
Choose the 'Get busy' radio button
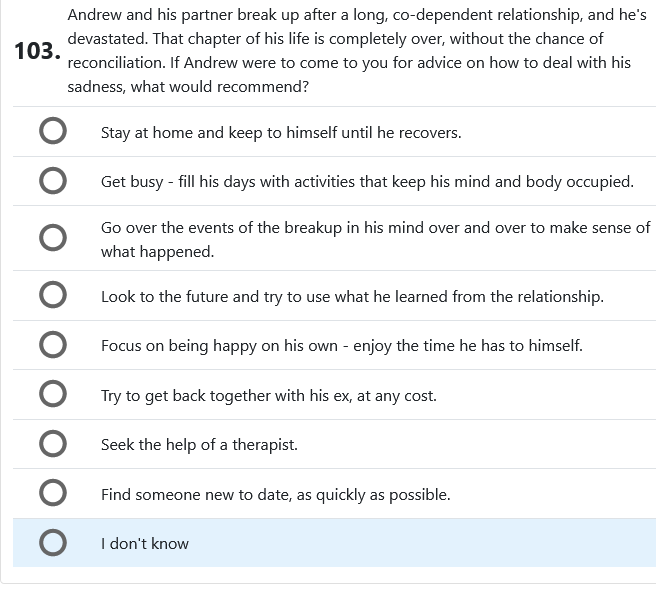pos(53,181)
